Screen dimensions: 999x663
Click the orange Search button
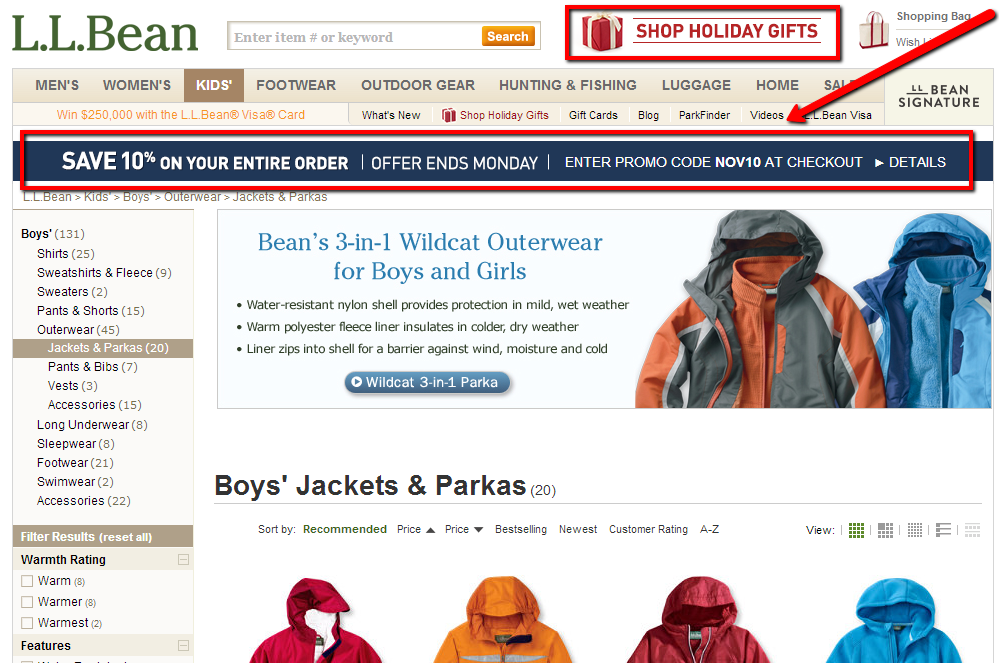click(508, 37)
